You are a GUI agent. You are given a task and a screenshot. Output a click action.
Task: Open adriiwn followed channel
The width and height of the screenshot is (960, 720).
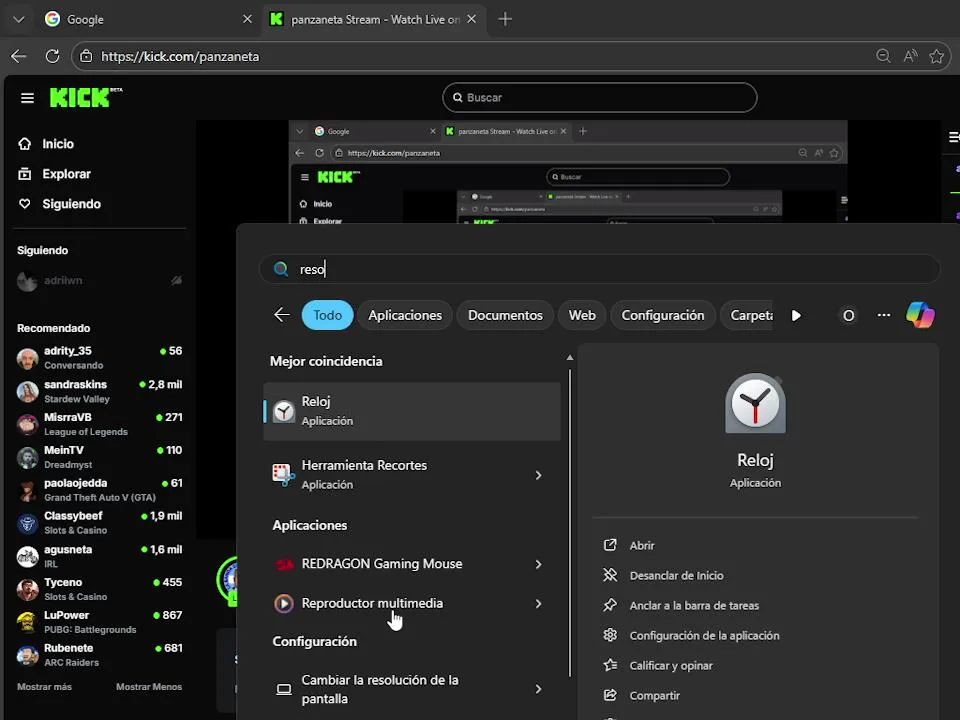click(99, 280)
